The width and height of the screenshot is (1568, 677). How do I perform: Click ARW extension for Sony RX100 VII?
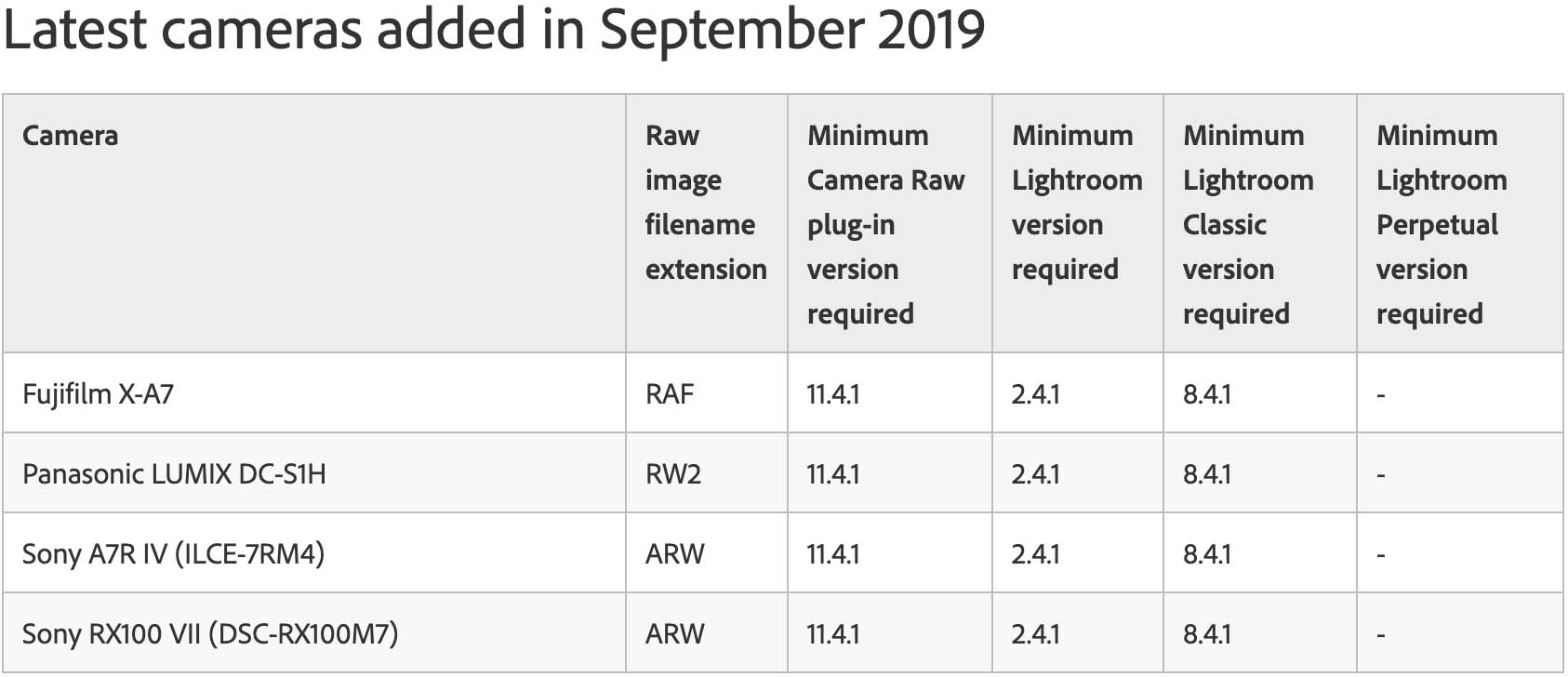[x=675, y=634]
